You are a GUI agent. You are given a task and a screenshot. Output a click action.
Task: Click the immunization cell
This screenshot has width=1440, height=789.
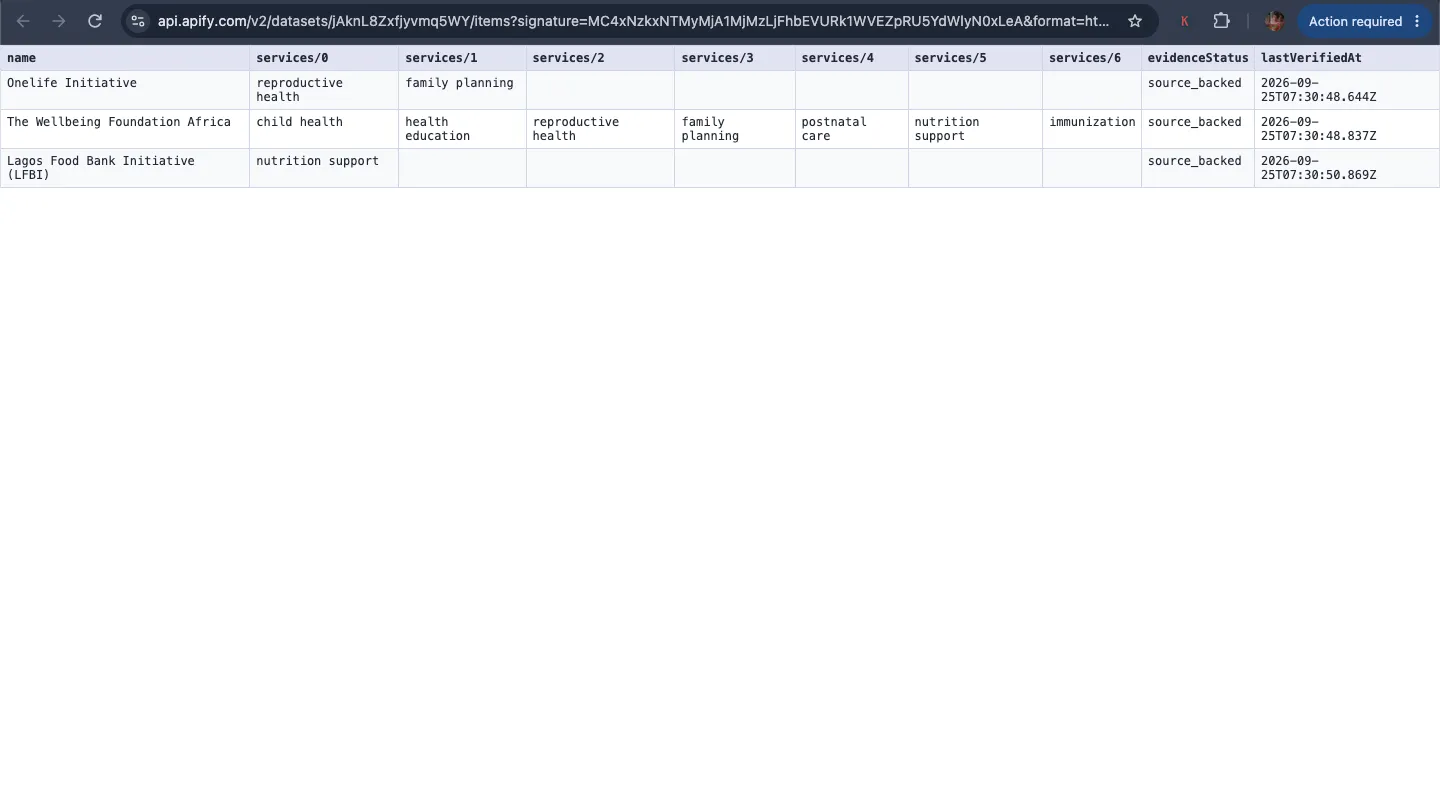1091,129
